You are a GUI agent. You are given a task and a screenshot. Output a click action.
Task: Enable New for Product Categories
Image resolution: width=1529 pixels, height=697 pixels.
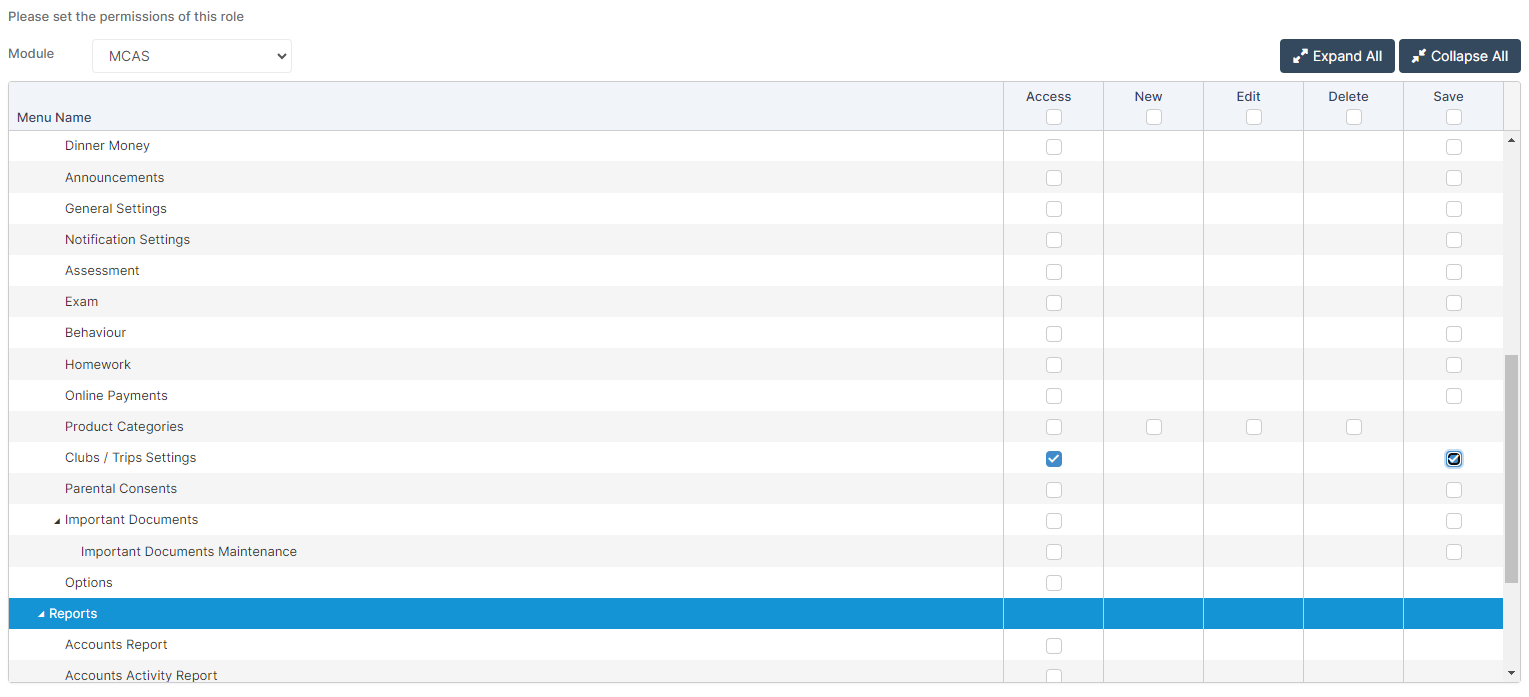1154,427
